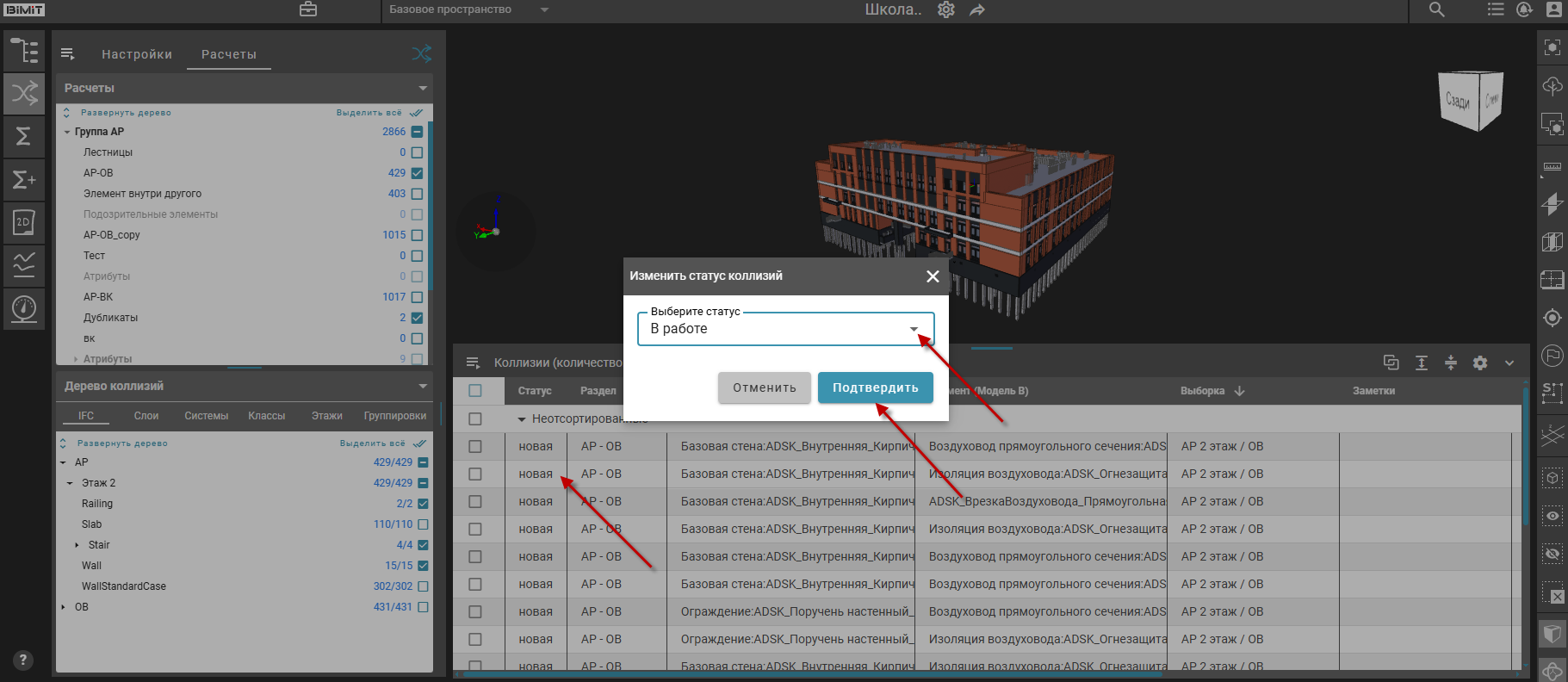This screenshot has height=682, width=1568.
Task: Click the Подтвердить button
Action: click(875, 387)
